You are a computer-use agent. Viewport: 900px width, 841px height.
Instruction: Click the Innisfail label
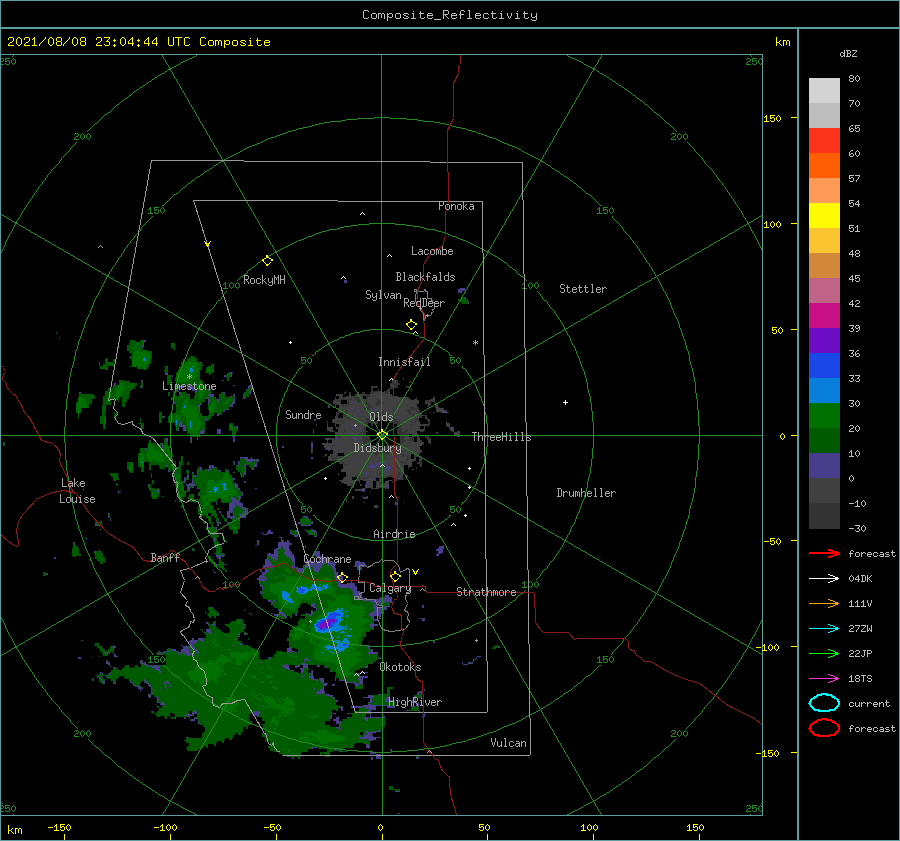[404, 362]
